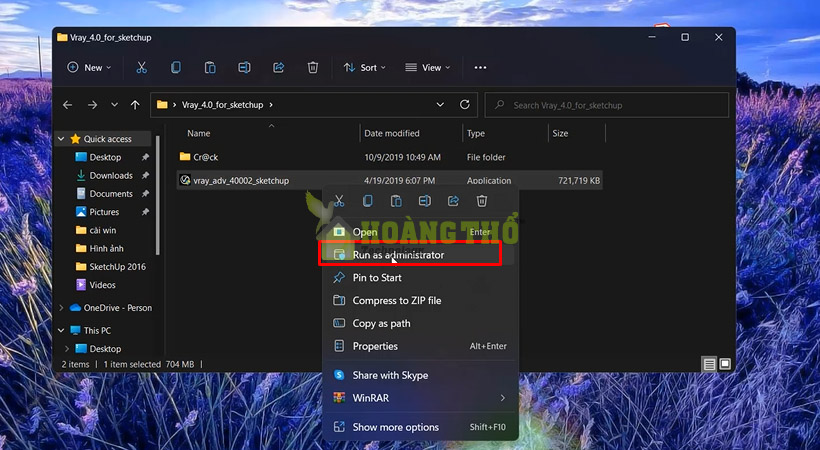Open Desktop in Quick access
The width and height of the screenshot is (820, 450).
[x=105, y=157]
